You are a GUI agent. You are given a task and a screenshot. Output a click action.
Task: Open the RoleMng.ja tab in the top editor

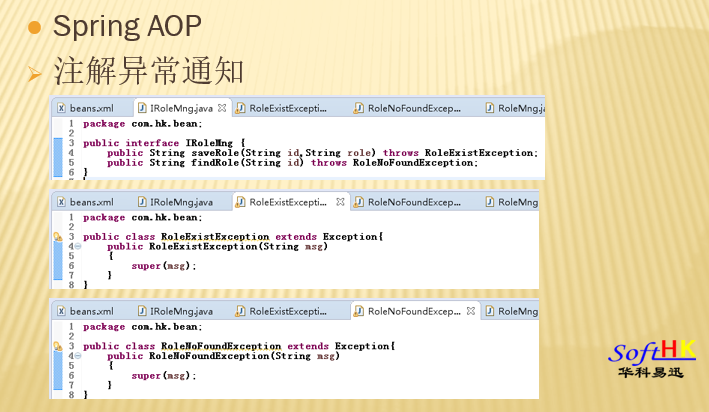(x=515, y=108)
